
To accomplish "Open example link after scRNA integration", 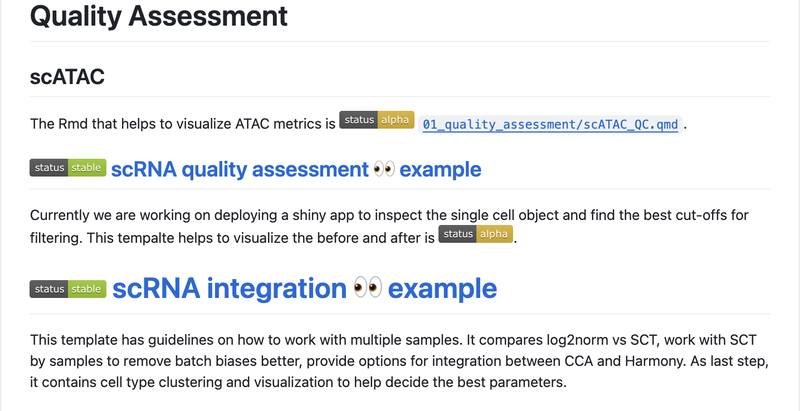I will pos(442,288).
